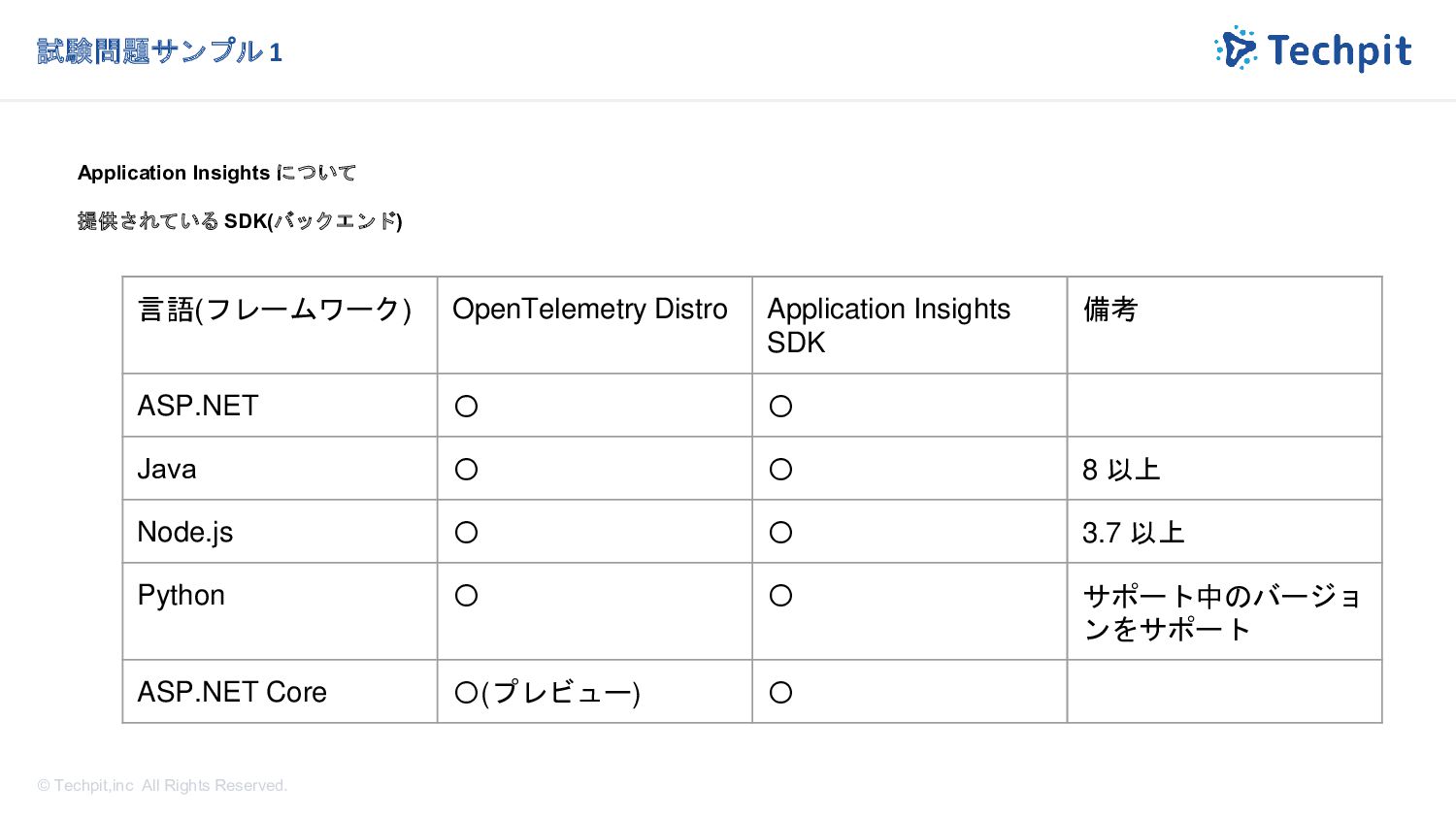Select the OpenTelemetry Distro column header
This screenshot has height=819, width=1456.
click(x=595, y=325)
